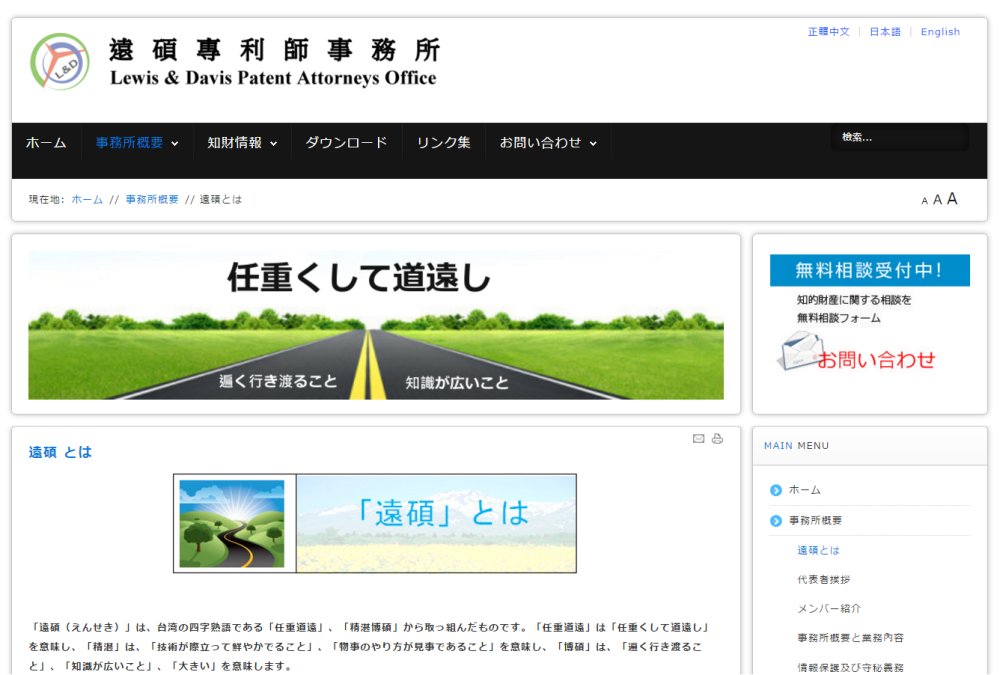Select the medium font size A

(x=937, y=200)
